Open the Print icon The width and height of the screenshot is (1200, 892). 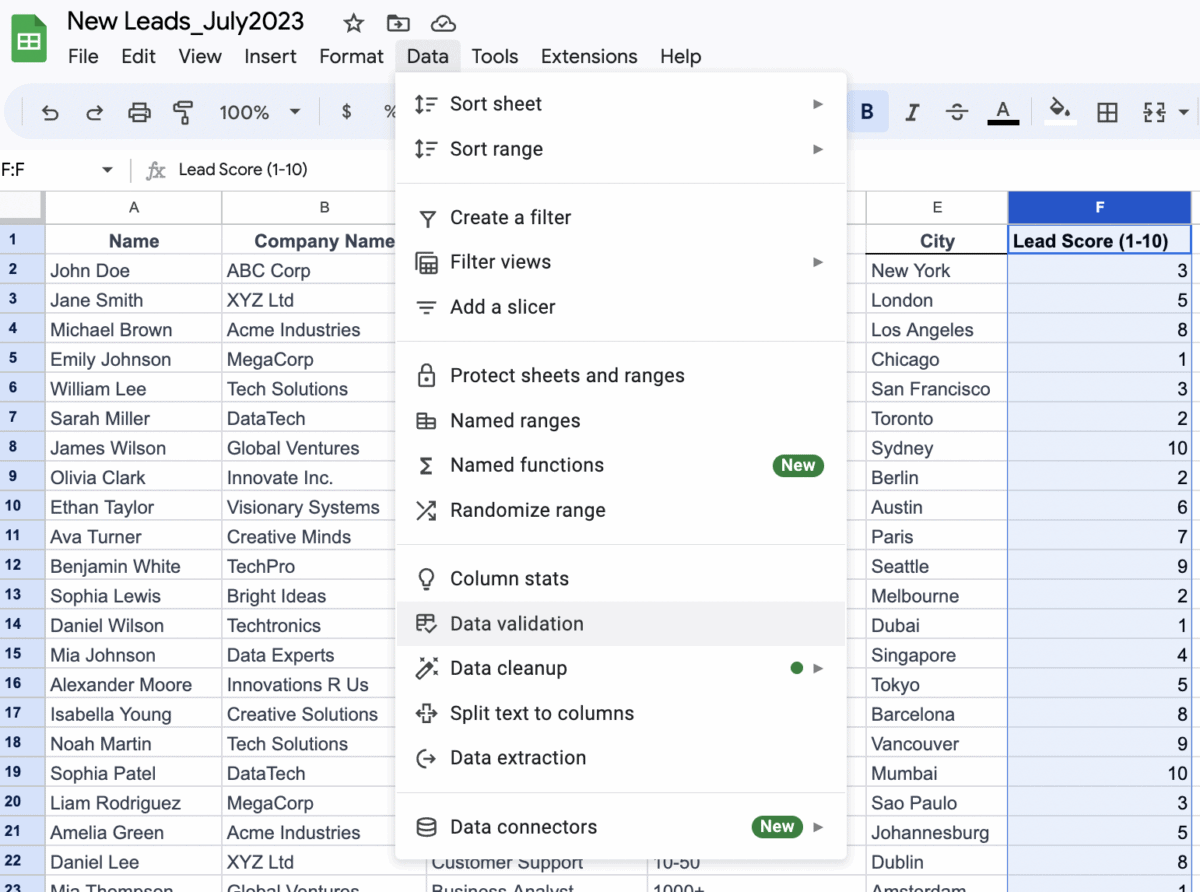click(139, 112)
